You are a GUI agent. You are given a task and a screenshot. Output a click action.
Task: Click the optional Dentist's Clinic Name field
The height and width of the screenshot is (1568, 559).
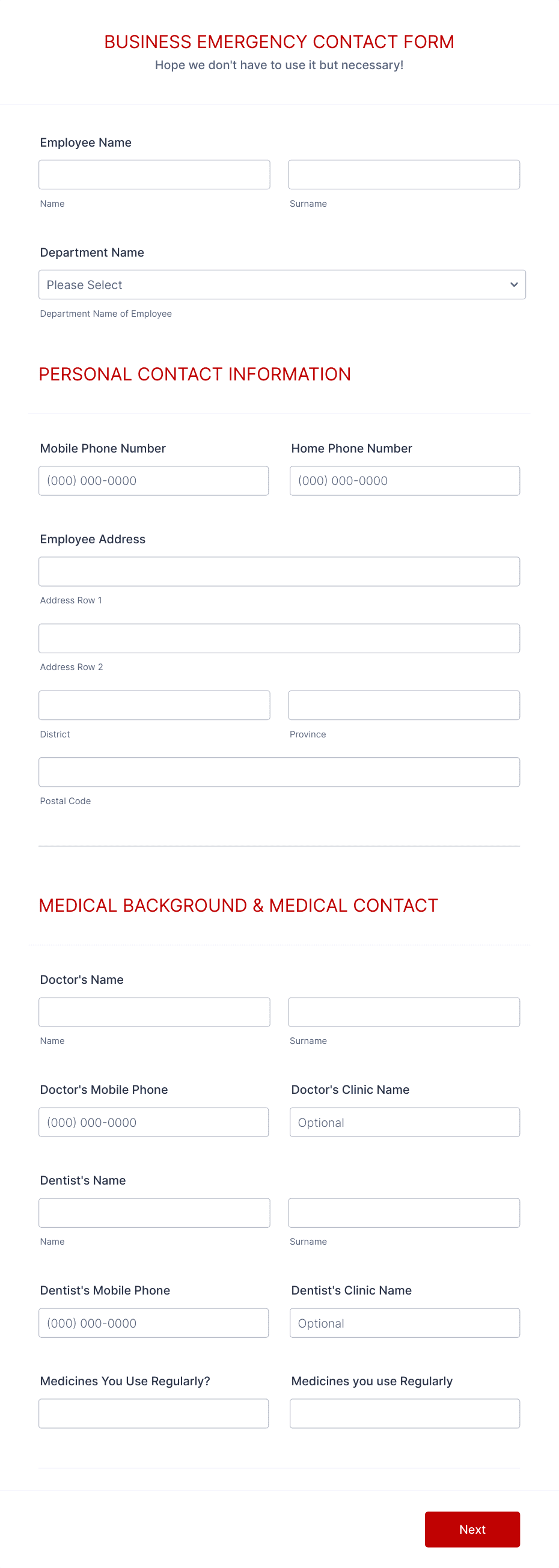click(x=405, y=1323)
